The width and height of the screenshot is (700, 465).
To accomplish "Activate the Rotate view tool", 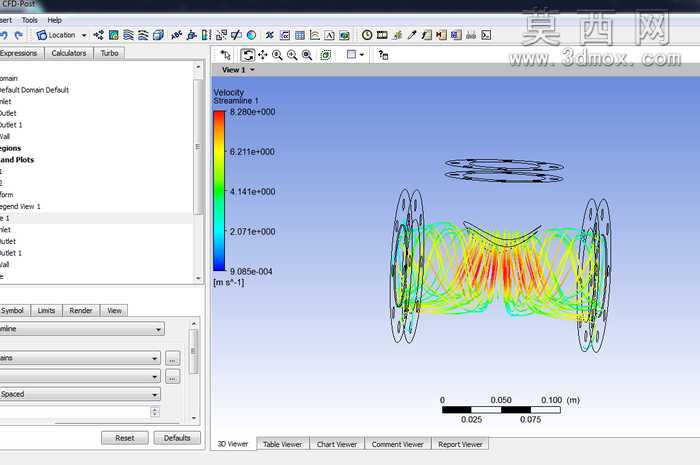I will (247, 55).
